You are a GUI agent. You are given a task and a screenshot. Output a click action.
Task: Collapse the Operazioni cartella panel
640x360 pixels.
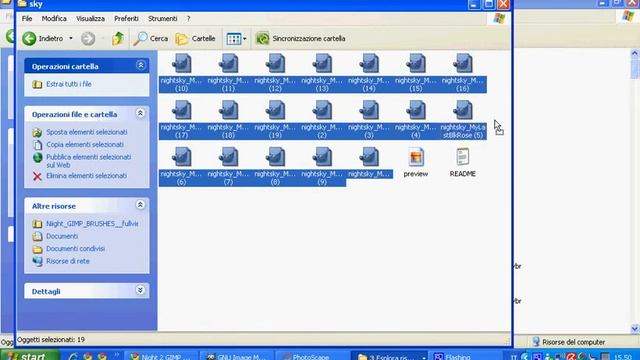point(140,65)
